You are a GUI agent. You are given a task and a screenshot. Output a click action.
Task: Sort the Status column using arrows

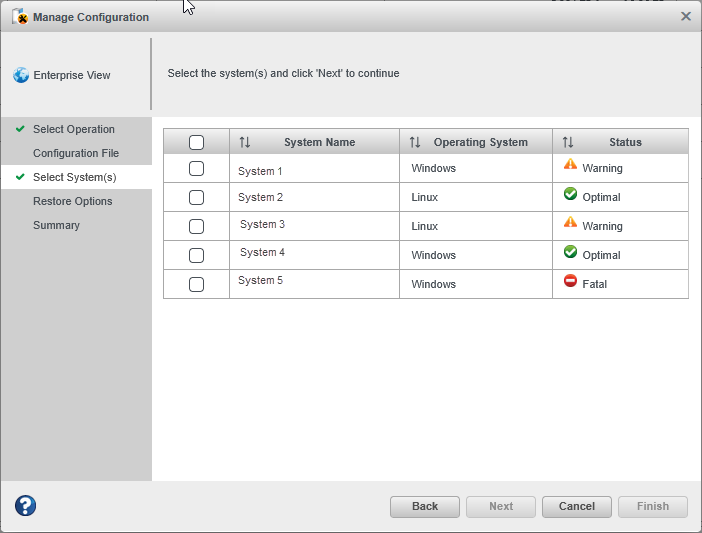point(568,142)
